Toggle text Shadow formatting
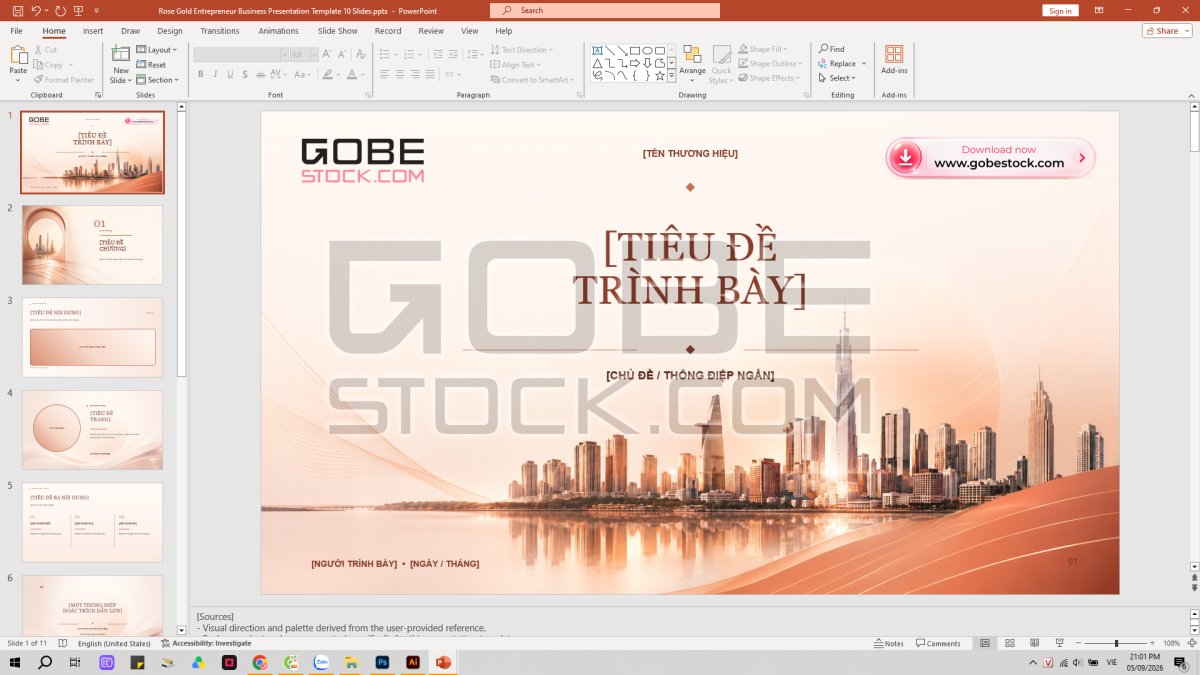Image resolution: width=1200 pixels, height=675 pixels. click(x=245, y=74)
